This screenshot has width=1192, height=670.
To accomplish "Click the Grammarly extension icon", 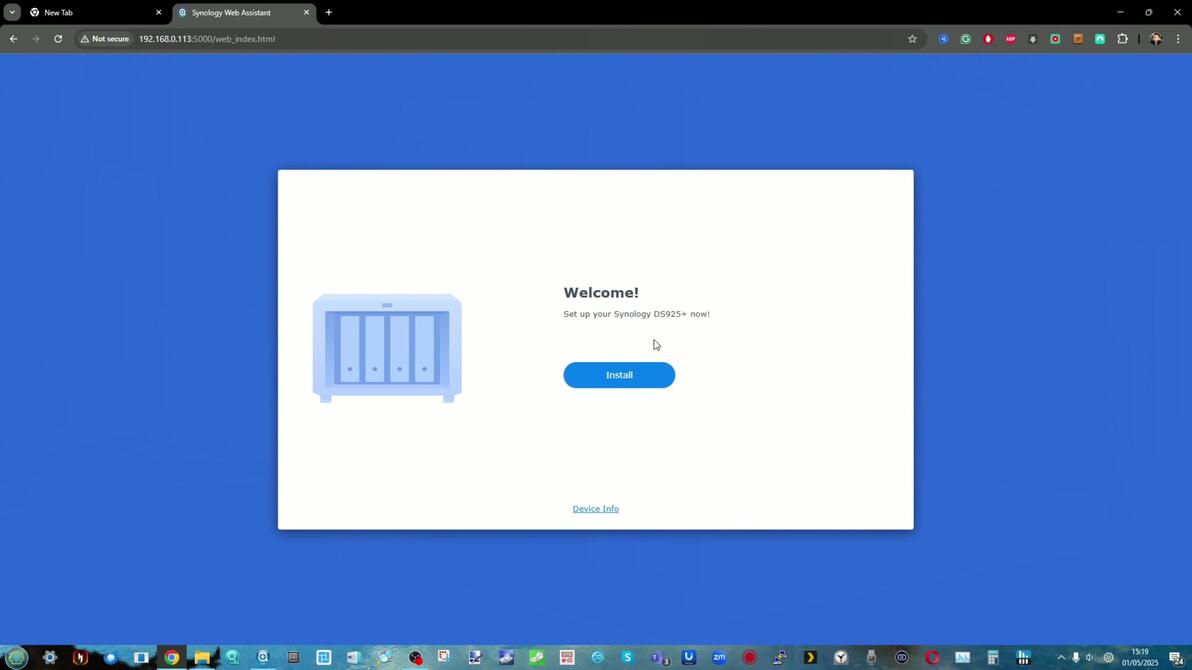I will [x=965, y=39].
